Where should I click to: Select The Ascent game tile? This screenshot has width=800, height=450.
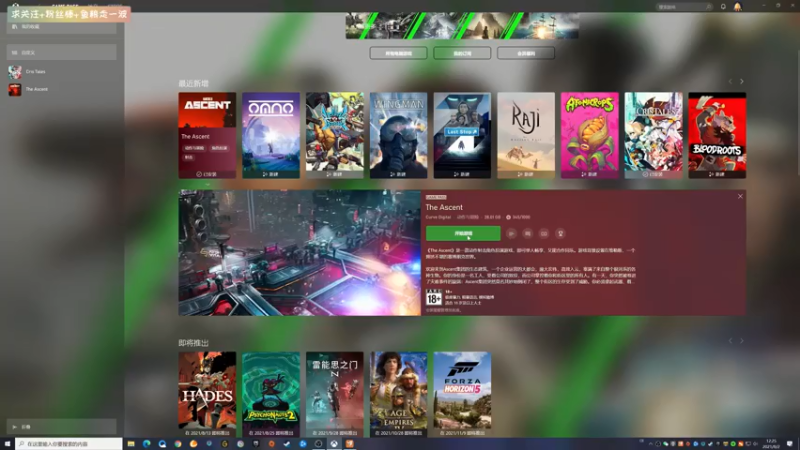point(207,135)
